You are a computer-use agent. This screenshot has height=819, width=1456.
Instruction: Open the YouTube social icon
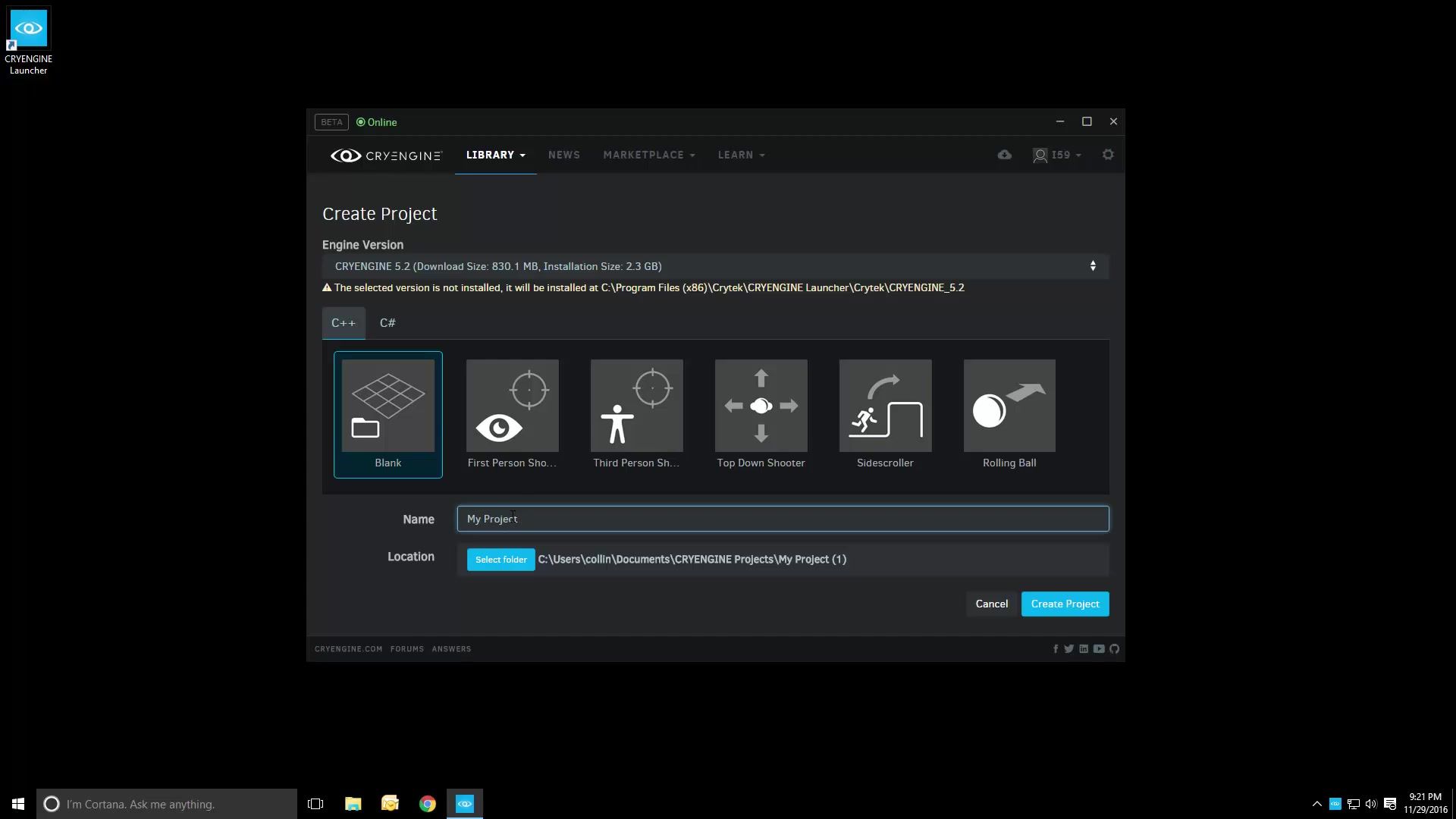1099,649
